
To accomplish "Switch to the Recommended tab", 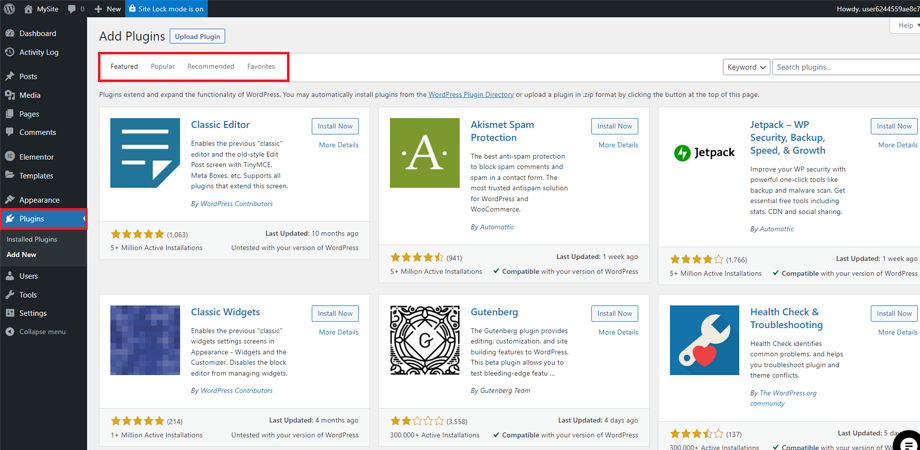I will pyautogui.click(x=211, y=67).
